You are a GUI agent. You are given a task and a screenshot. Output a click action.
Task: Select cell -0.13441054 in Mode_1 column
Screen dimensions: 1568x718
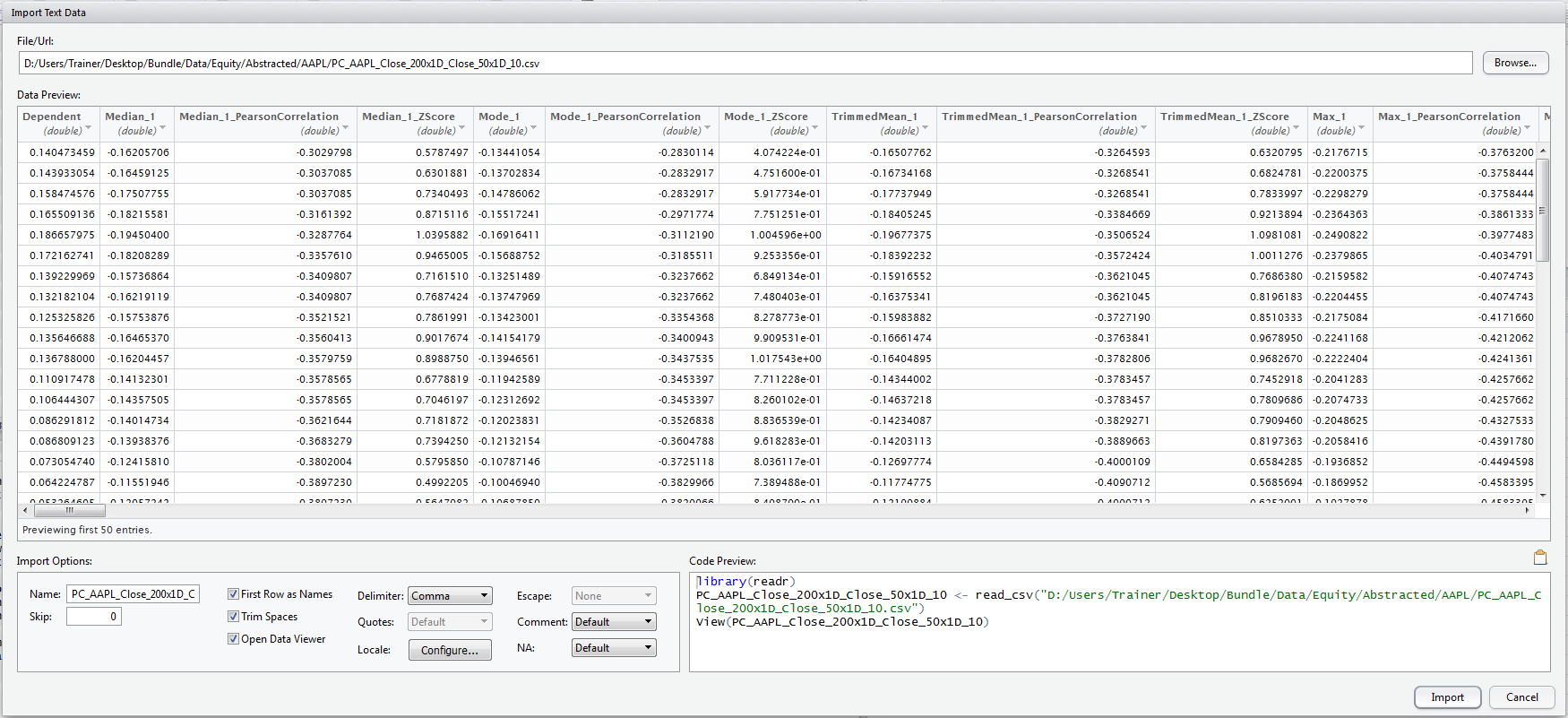509,152
